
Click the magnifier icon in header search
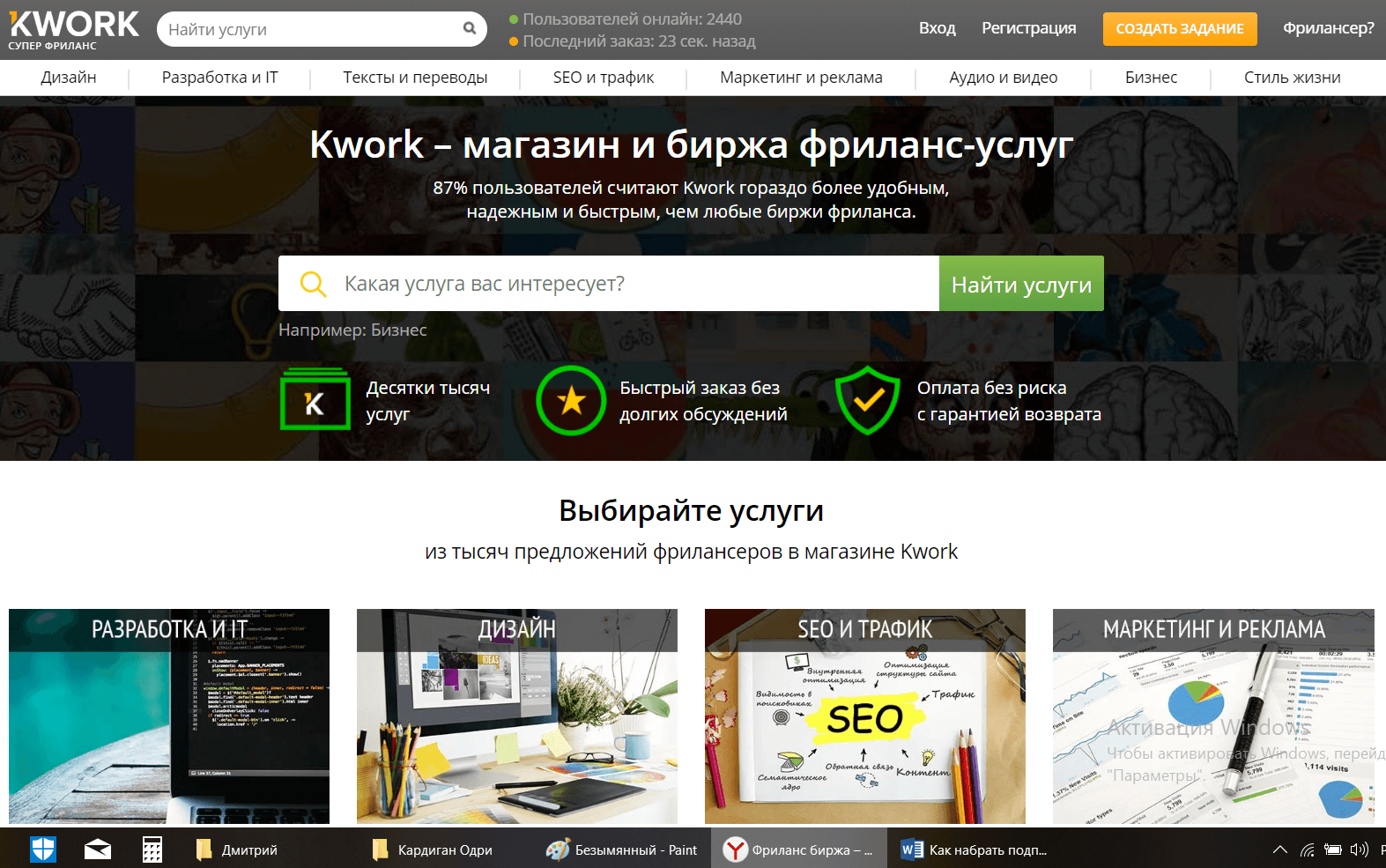470,28
